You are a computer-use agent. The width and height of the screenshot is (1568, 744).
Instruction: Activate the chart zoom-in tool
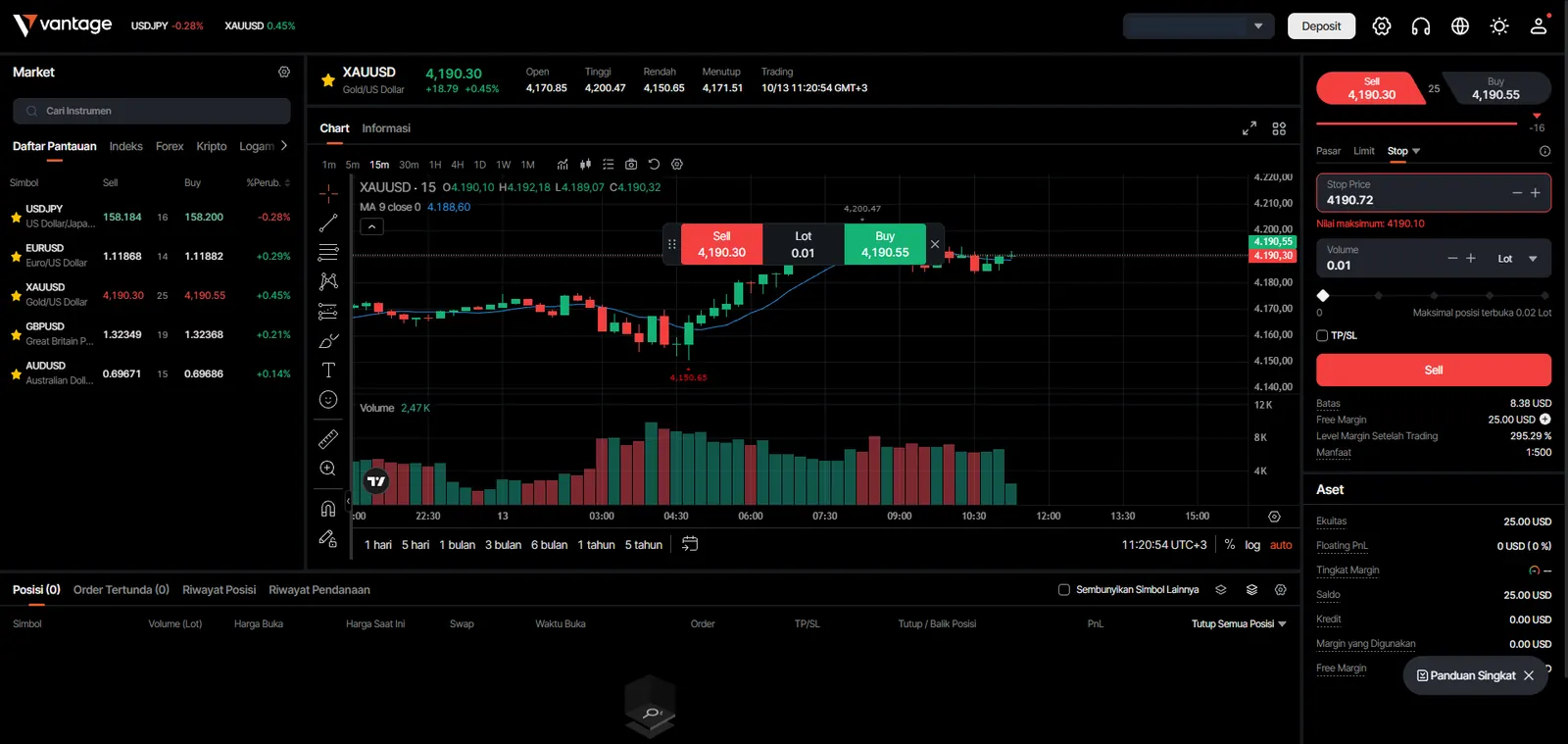[x=328, y=469]
